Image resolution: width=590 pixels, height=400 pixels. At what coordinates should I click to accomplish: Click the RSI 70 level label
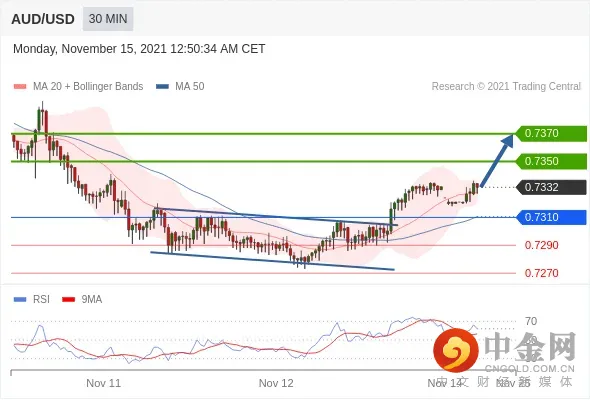click(531, 321)
